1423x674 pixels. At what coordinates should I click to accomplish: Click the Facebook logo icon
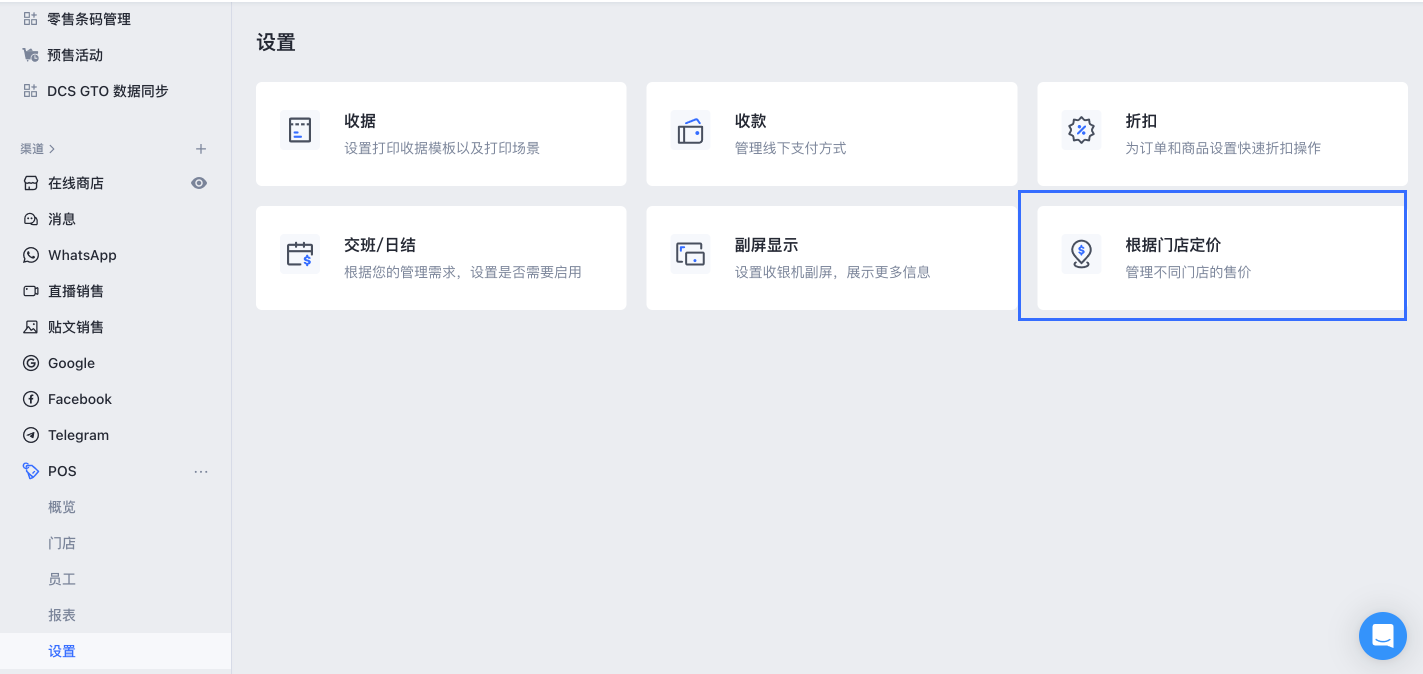point(31,399)
